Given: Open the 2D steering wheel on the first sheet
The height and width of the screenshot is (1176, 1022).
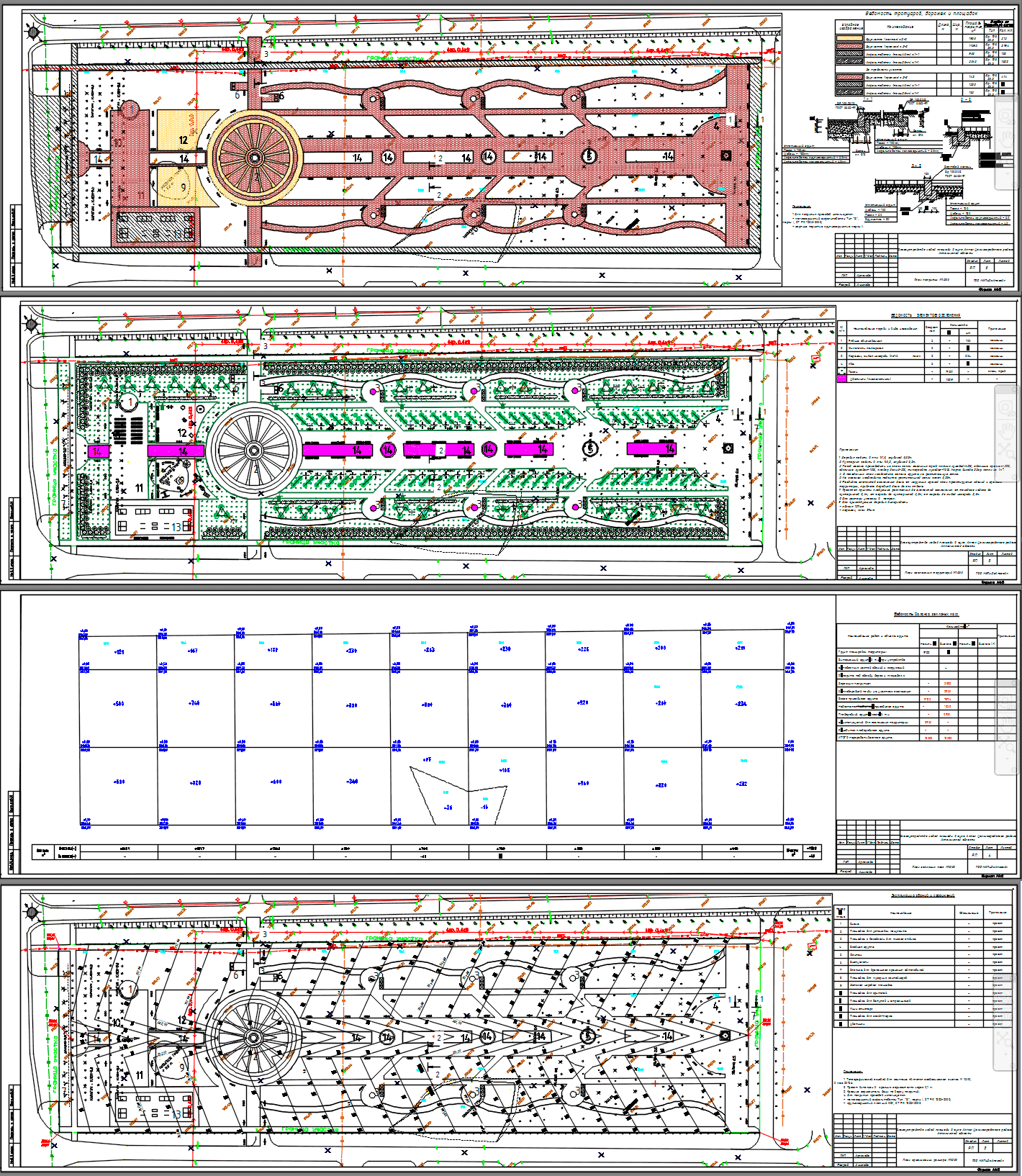Looking at the screenshot, I should pos(1007,117).
